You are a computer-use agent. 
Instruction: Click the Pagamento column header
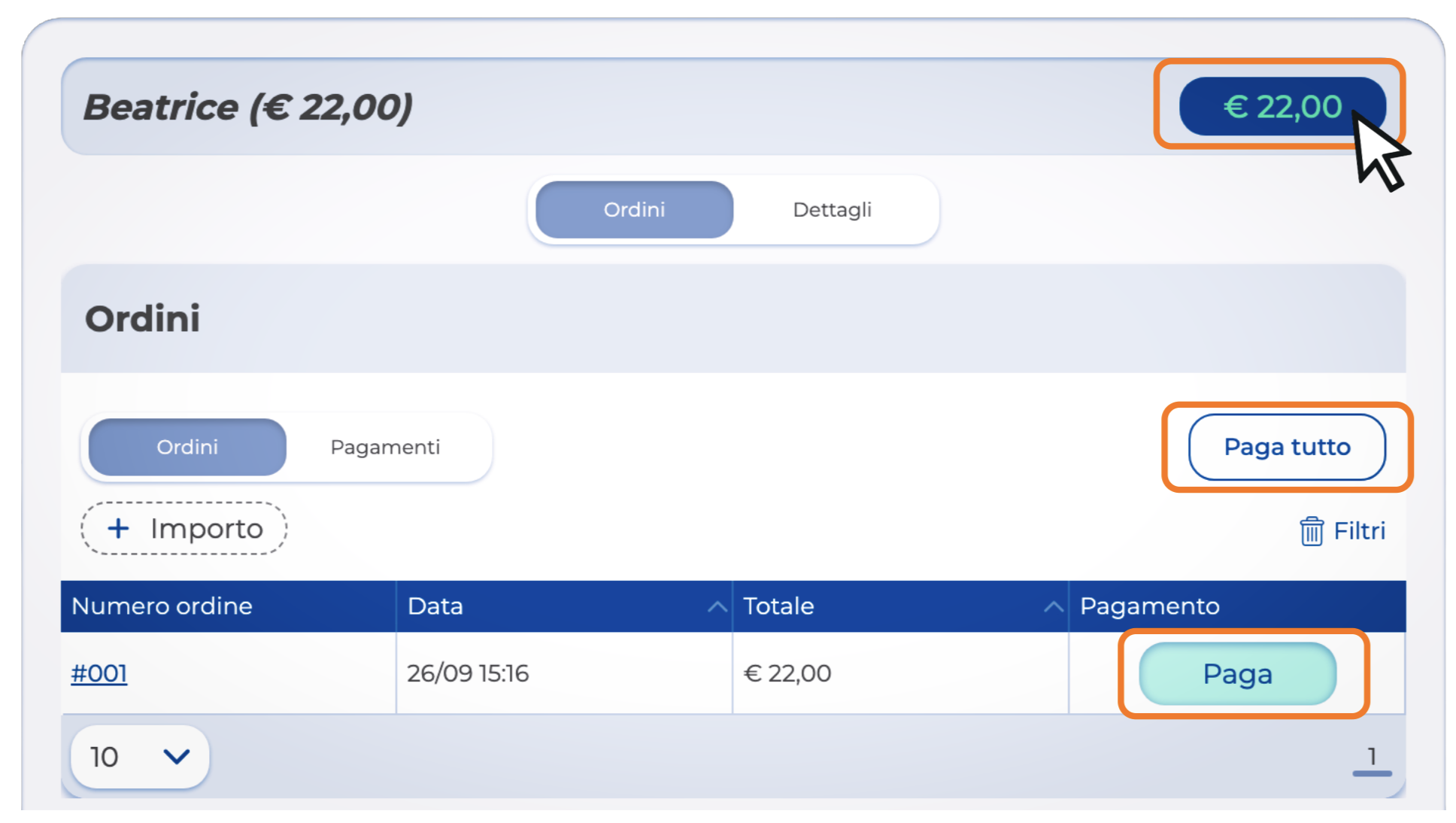coord(1149,606)
